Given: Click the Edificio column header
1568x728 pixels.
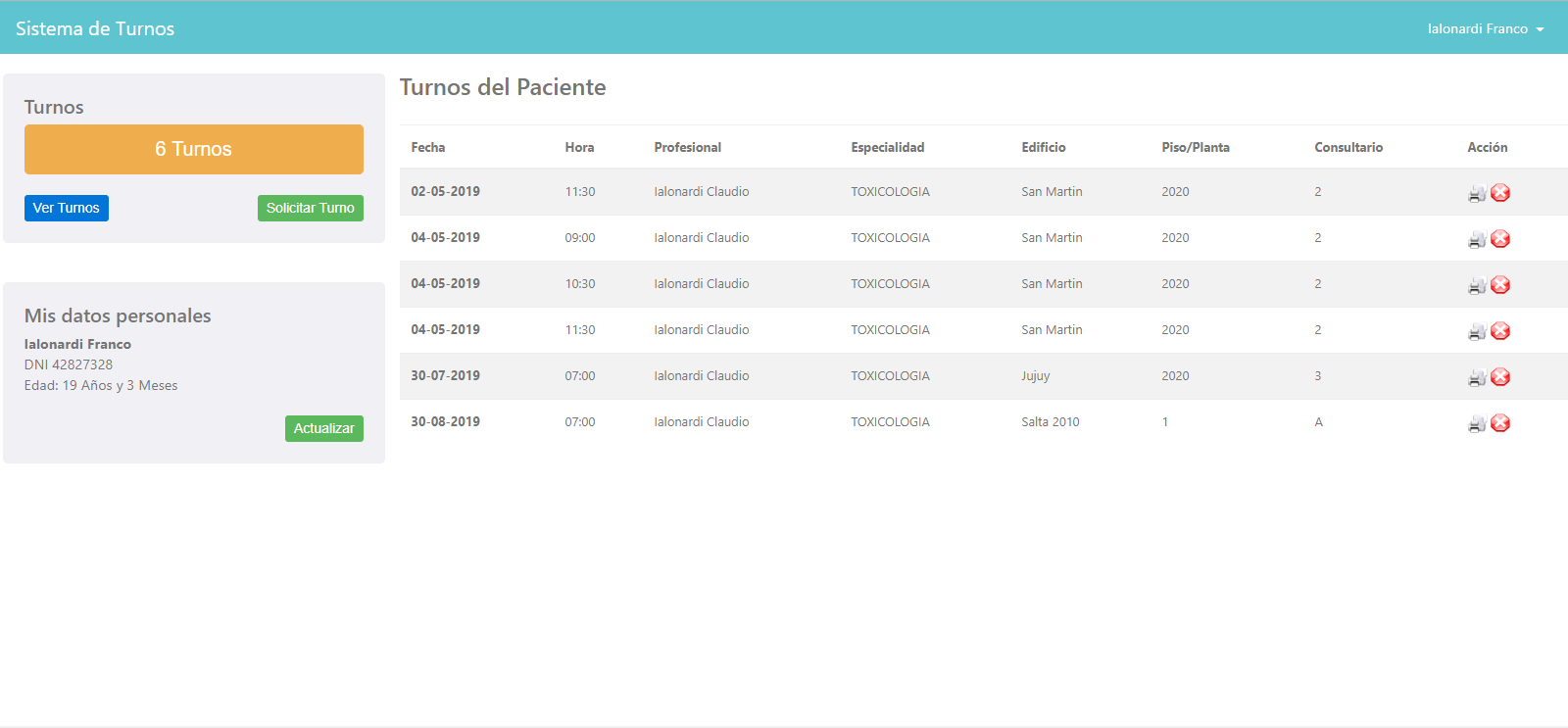Looking at the screenshot, I should (x=1044, y=147).
